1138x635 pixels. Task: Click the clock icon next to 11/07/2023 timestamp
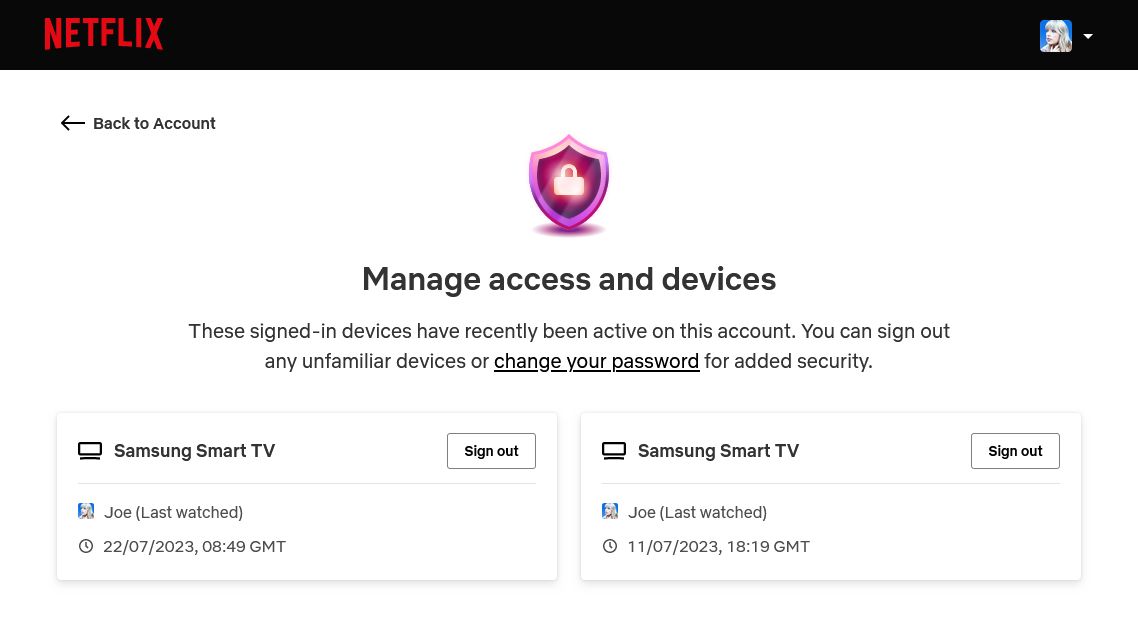point(610,546)
